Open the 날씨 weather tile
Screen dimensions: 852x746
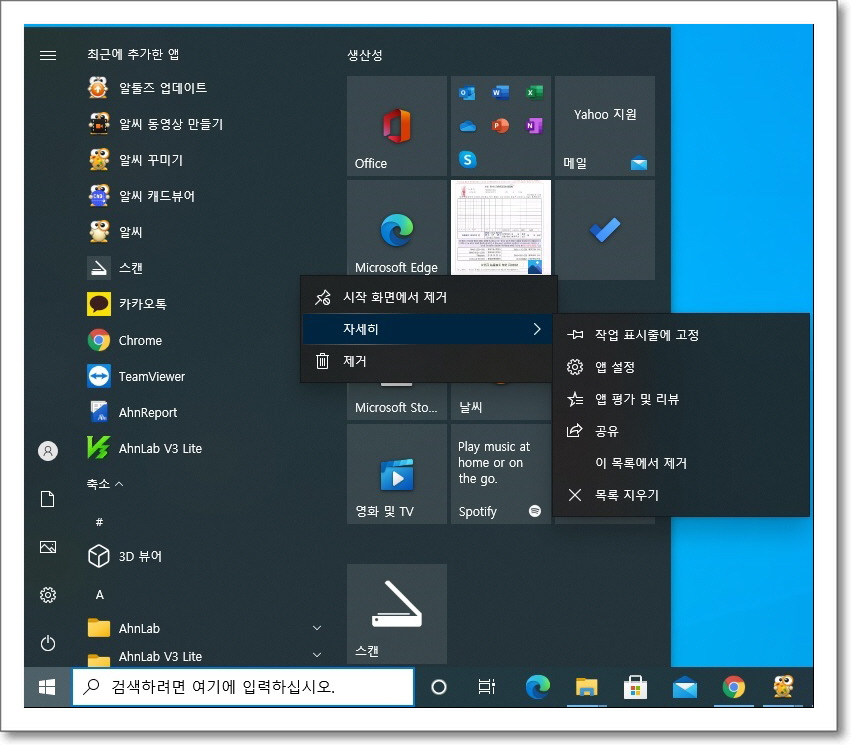point(500,402)
